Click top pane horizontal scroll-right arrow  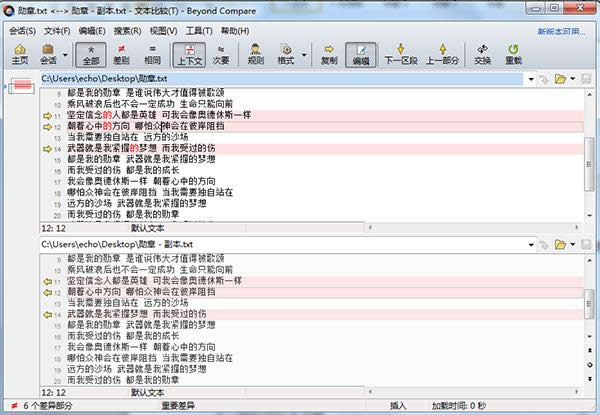(577, 228)
